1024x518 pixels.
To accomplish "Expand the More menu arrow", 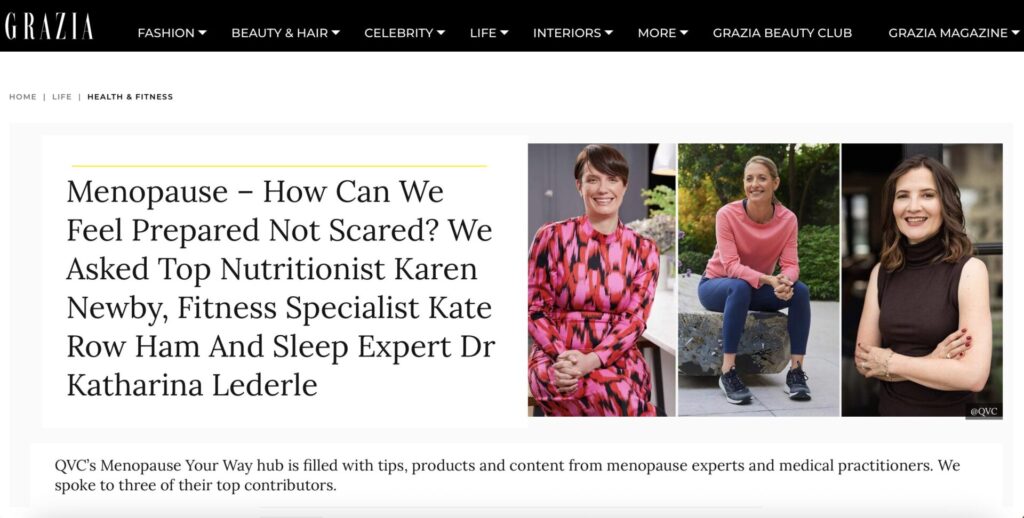I will tap(684, 32).
